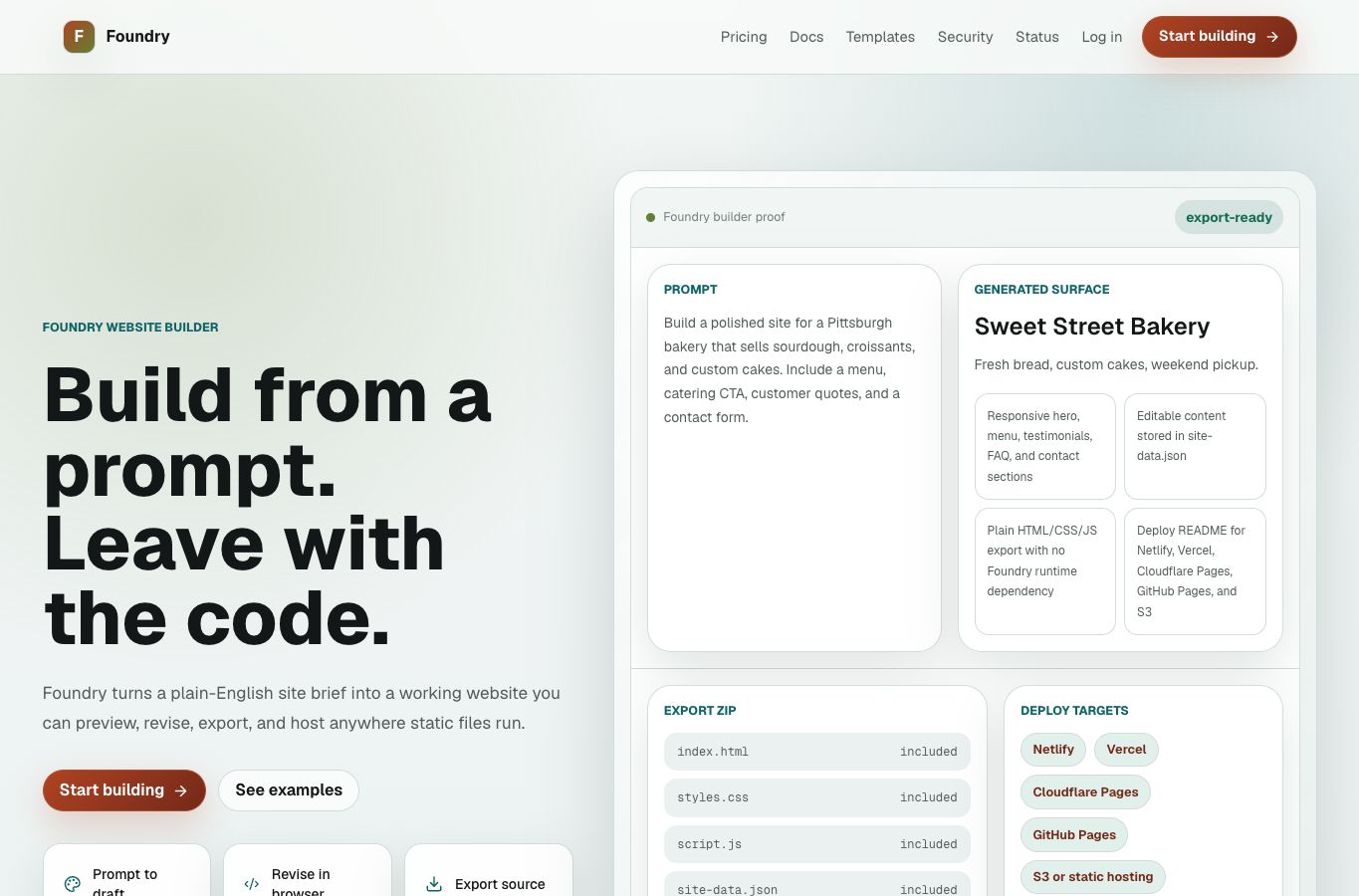
Task: Choose the GitHub Pages chip
Action: [1074, 835]
